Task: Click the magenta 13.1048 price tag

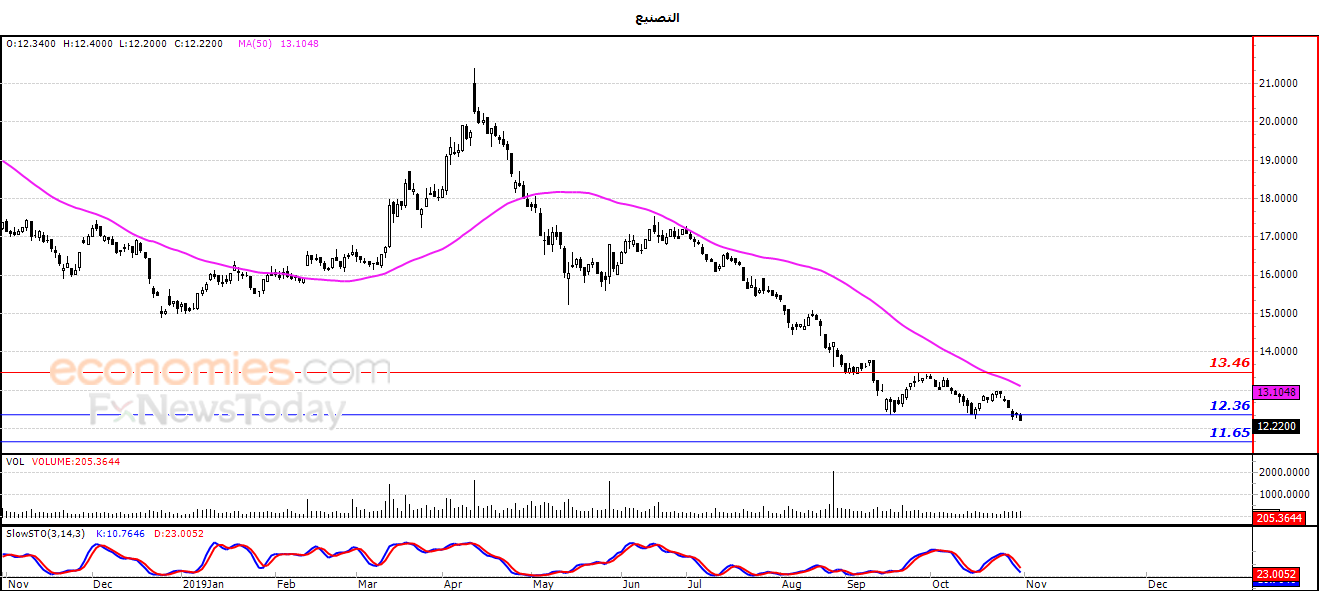Action: coord(1277,392)
